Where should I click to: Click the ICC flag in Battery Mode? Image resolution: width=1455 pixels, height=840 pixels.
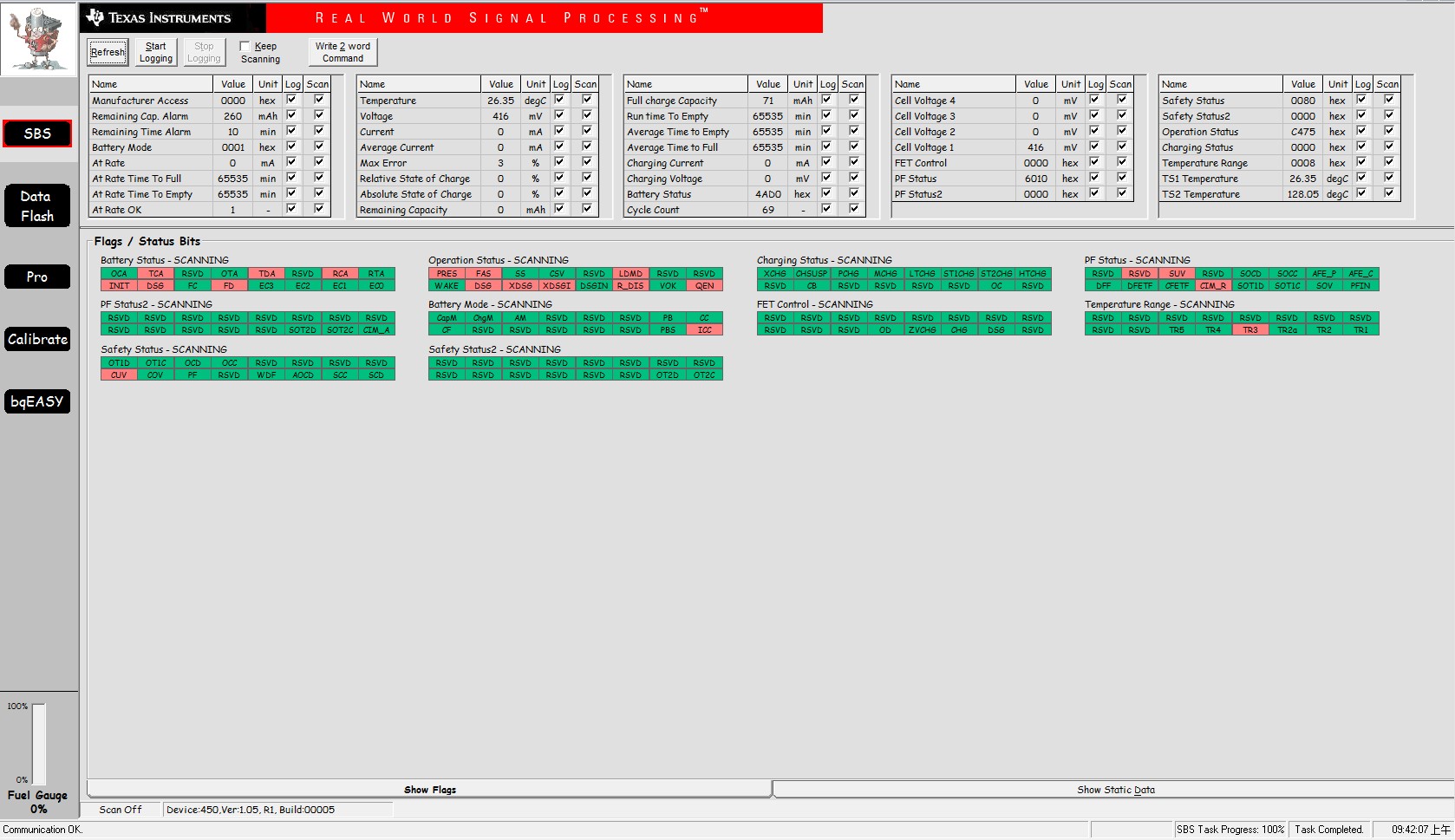[704, 330]
